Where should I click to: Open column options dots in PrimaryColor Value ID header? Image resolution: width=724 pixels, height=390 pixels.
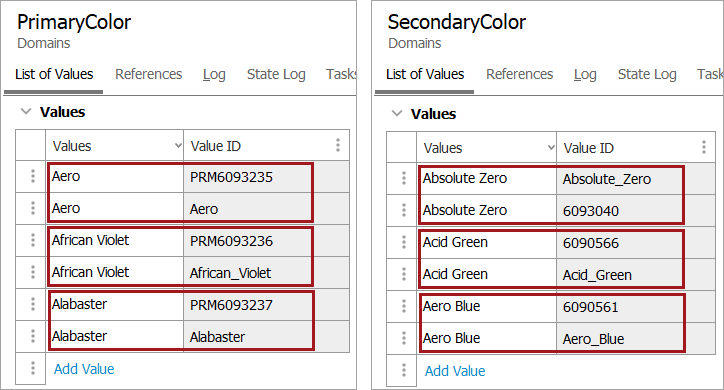[x=338, y=145]
